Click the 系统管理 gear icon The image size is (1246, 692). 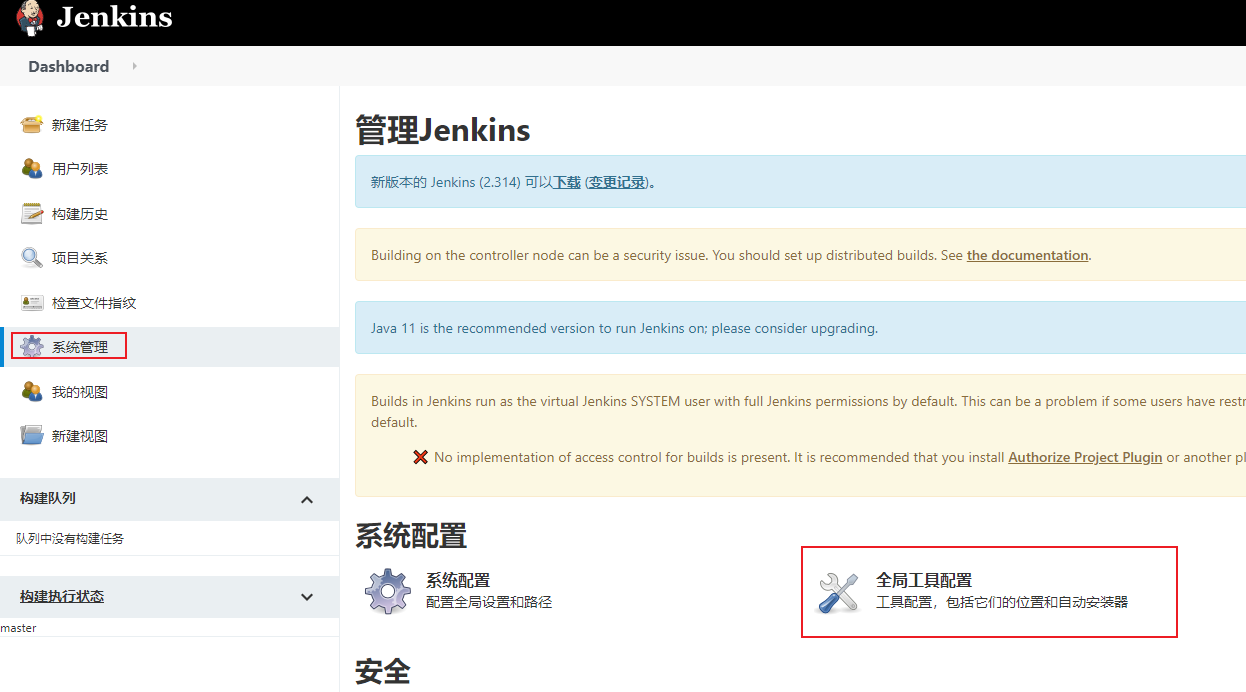pos(32,347)
